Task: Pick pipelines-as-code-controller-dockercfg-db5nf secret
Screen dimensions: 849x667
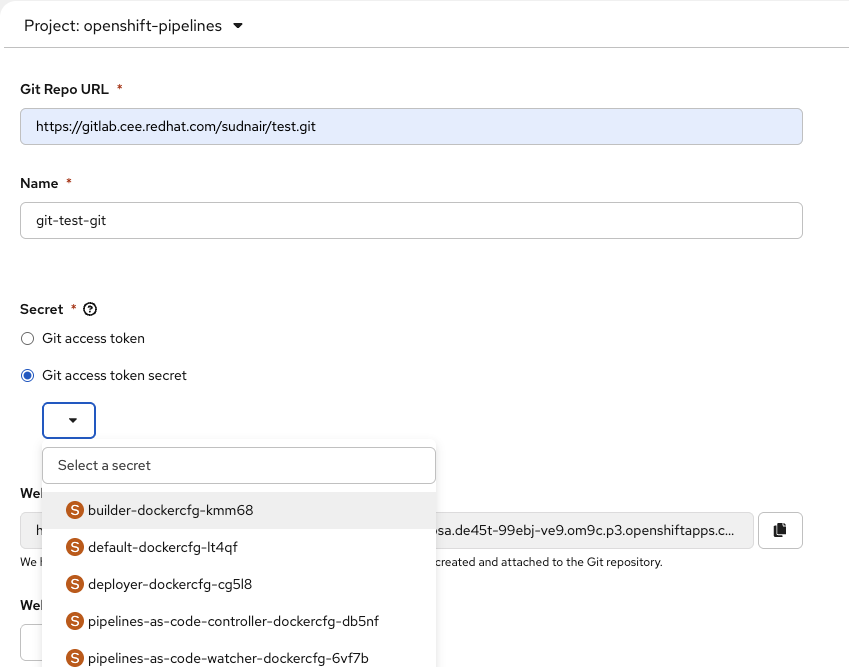Action: tap(233, 621)
